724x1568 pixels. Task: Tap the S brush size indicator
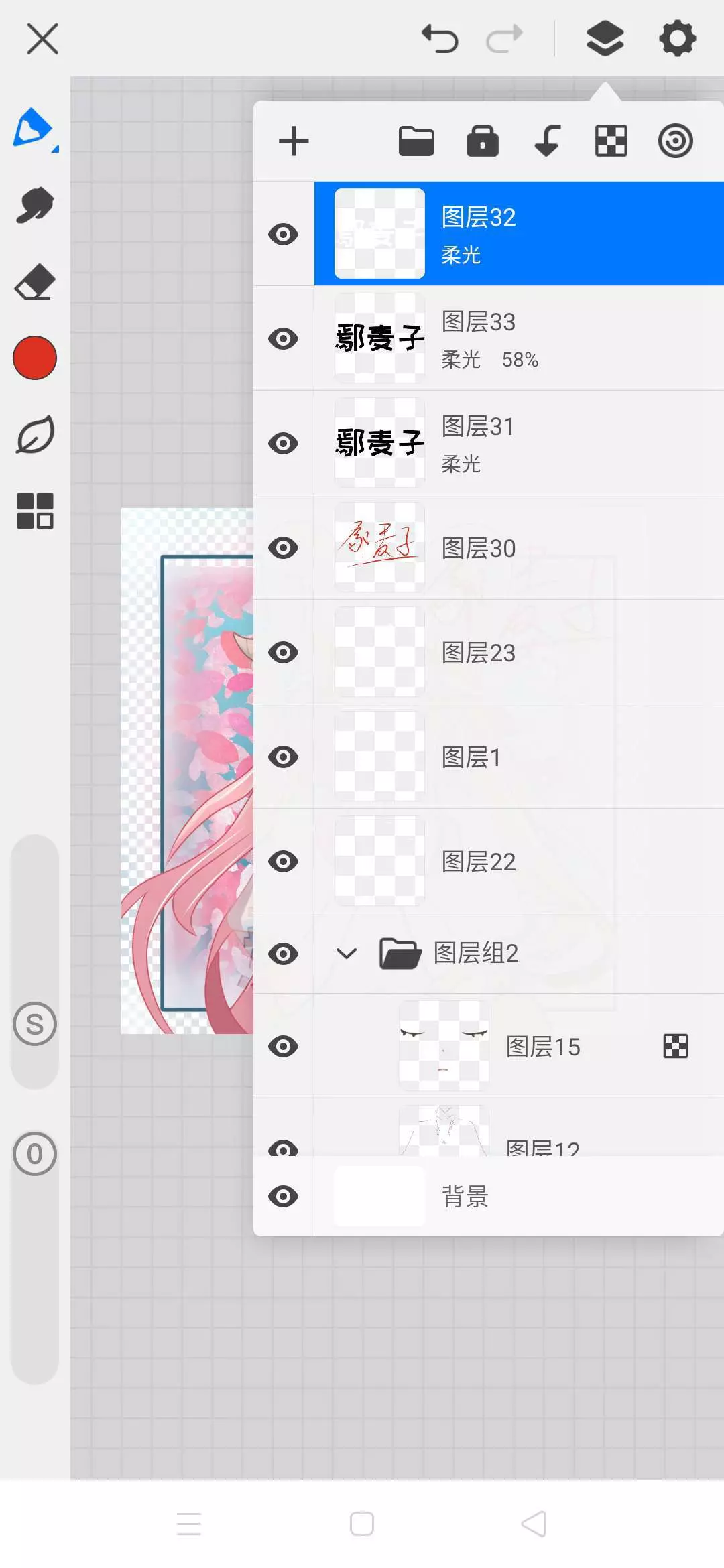click(x=35, y=1024)
